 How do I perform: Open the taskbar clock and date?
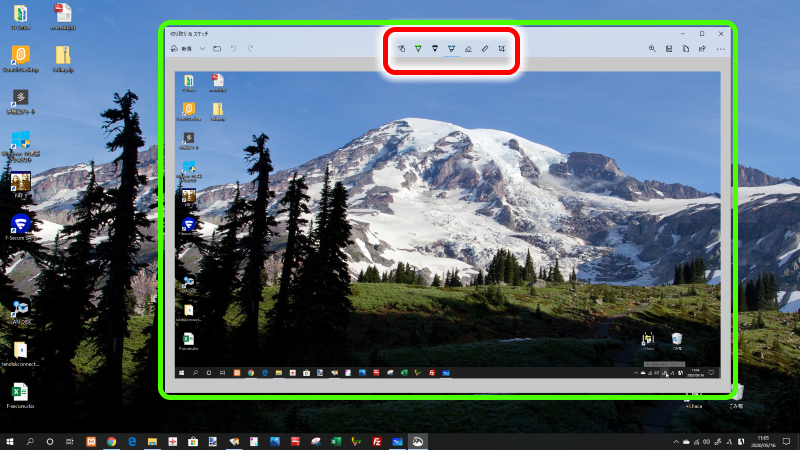[763, 442]
